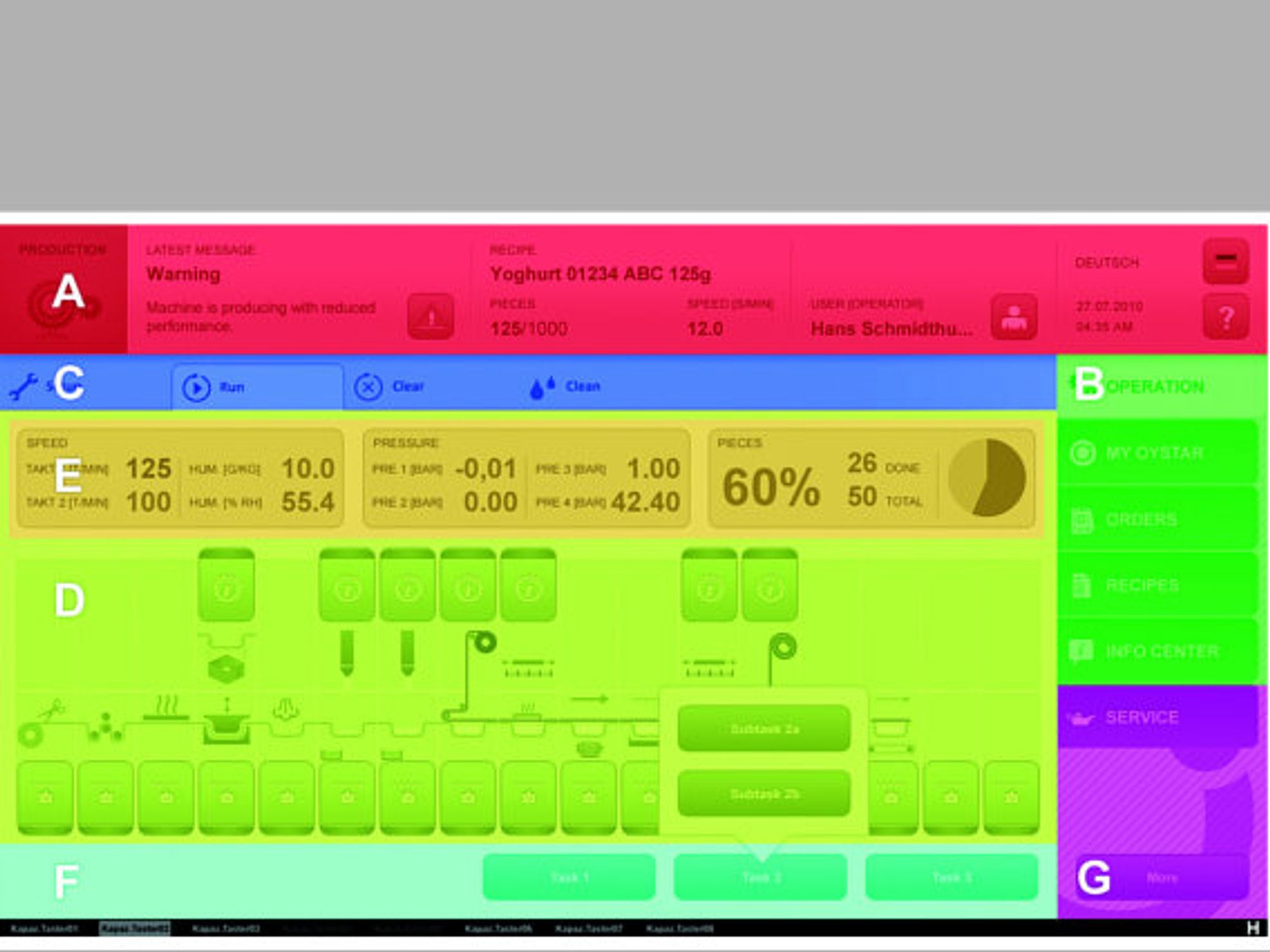Click the hexagonal forming tool icon
Image resolution: width=1270 pixels, height=952 pixels.
tap(226, 670)
